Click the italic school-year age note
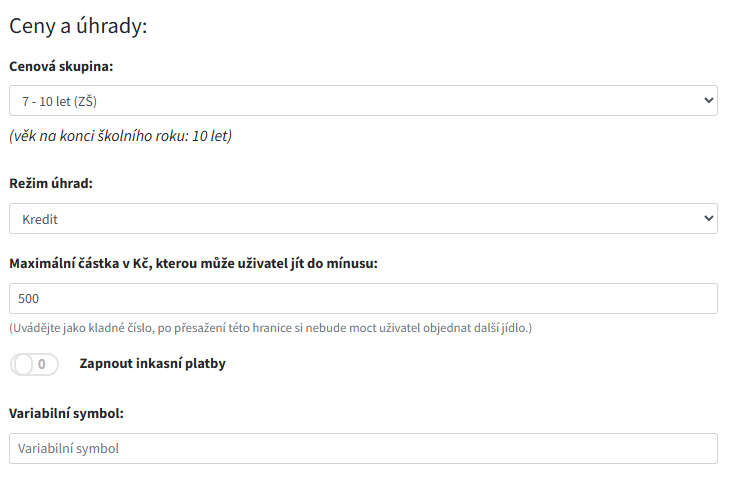This screenshot has height=487, width=749. pos(120,135)
